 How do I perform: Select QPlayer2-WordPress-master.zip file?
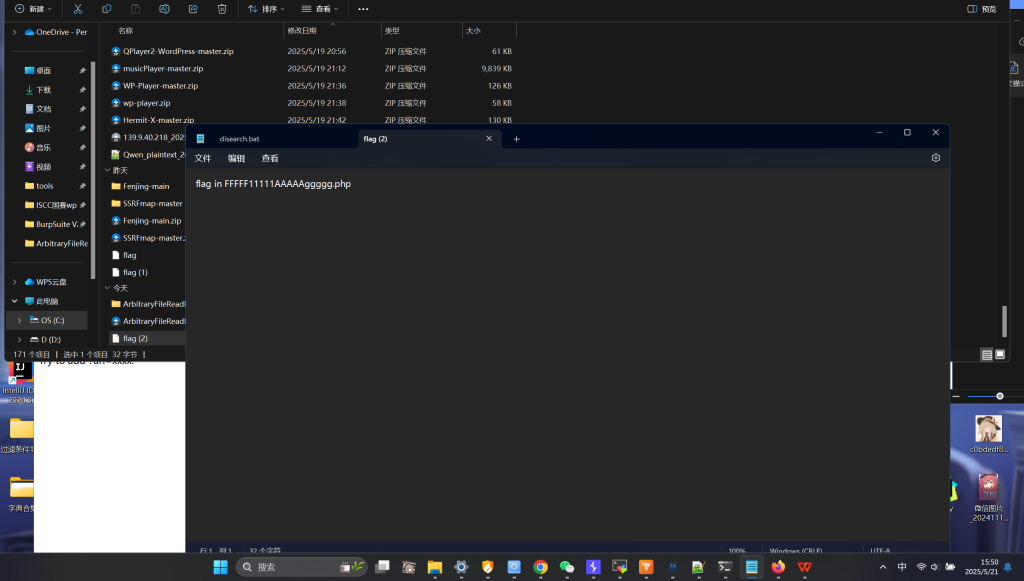coord(178,51)
